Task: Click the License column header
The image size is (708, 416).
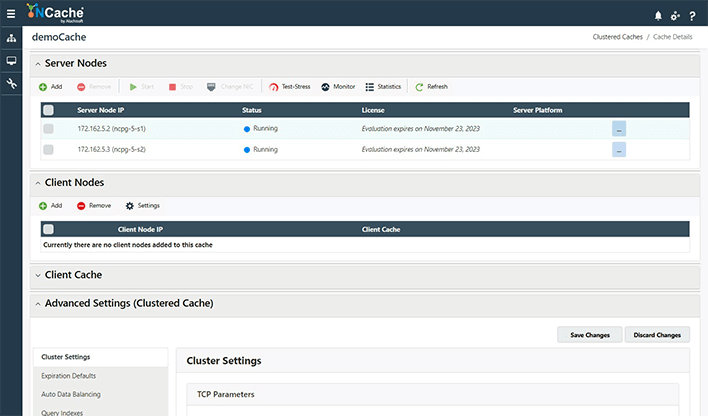Action: (x=373, y=110)
